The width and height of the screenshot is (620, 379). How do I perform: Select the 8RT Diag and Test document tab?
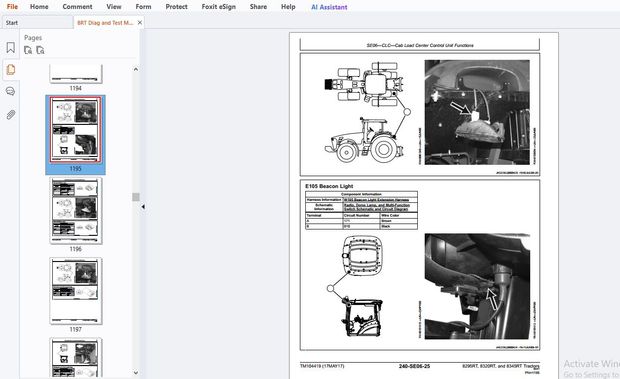point(105,23)
